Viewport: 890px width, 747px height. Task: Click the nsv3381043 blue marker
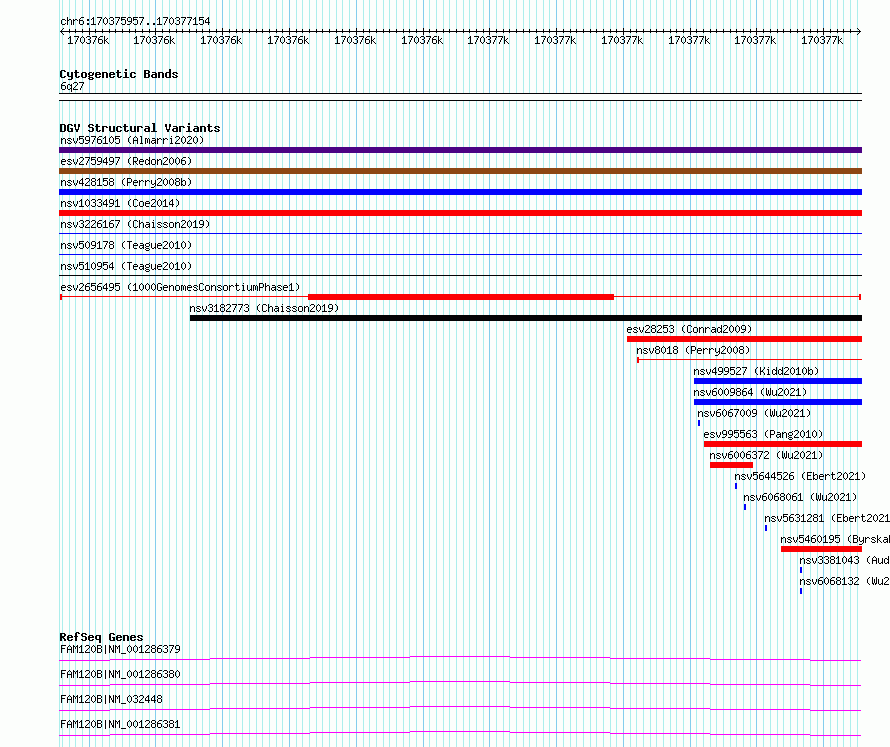pyautogui.click(x=801, y=570)
